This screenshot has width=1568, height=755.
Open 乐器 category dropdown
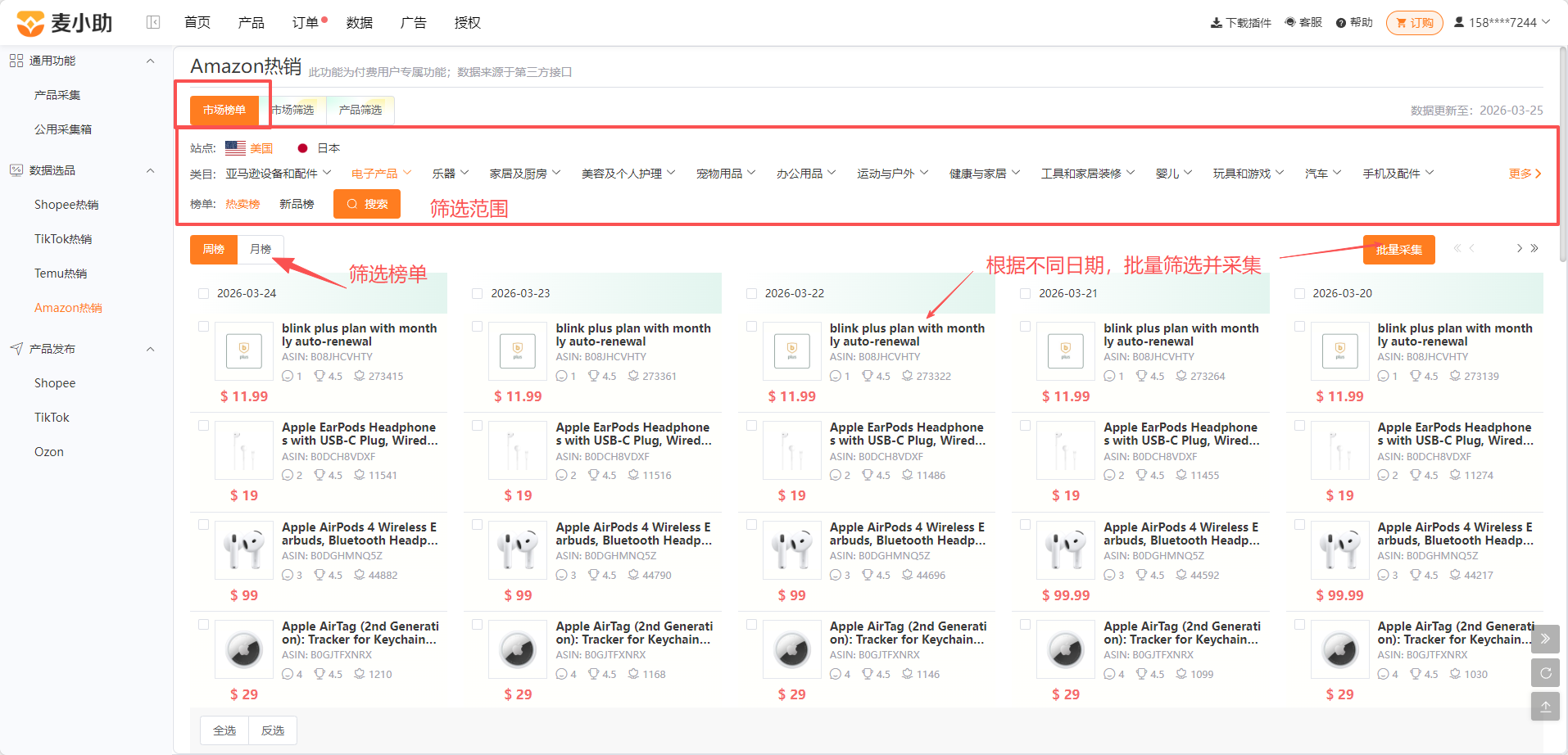coord(451,174)
